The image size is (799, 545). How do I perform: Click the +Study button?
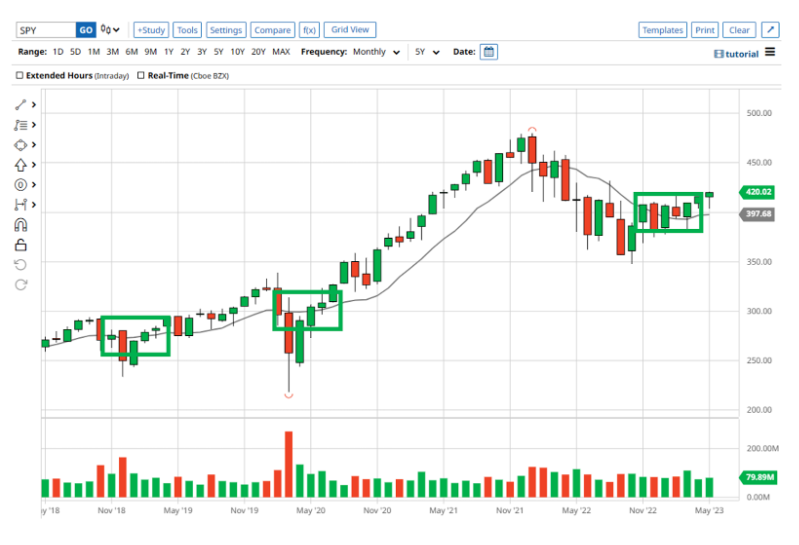pyautogui.click(x=151, y=31)
